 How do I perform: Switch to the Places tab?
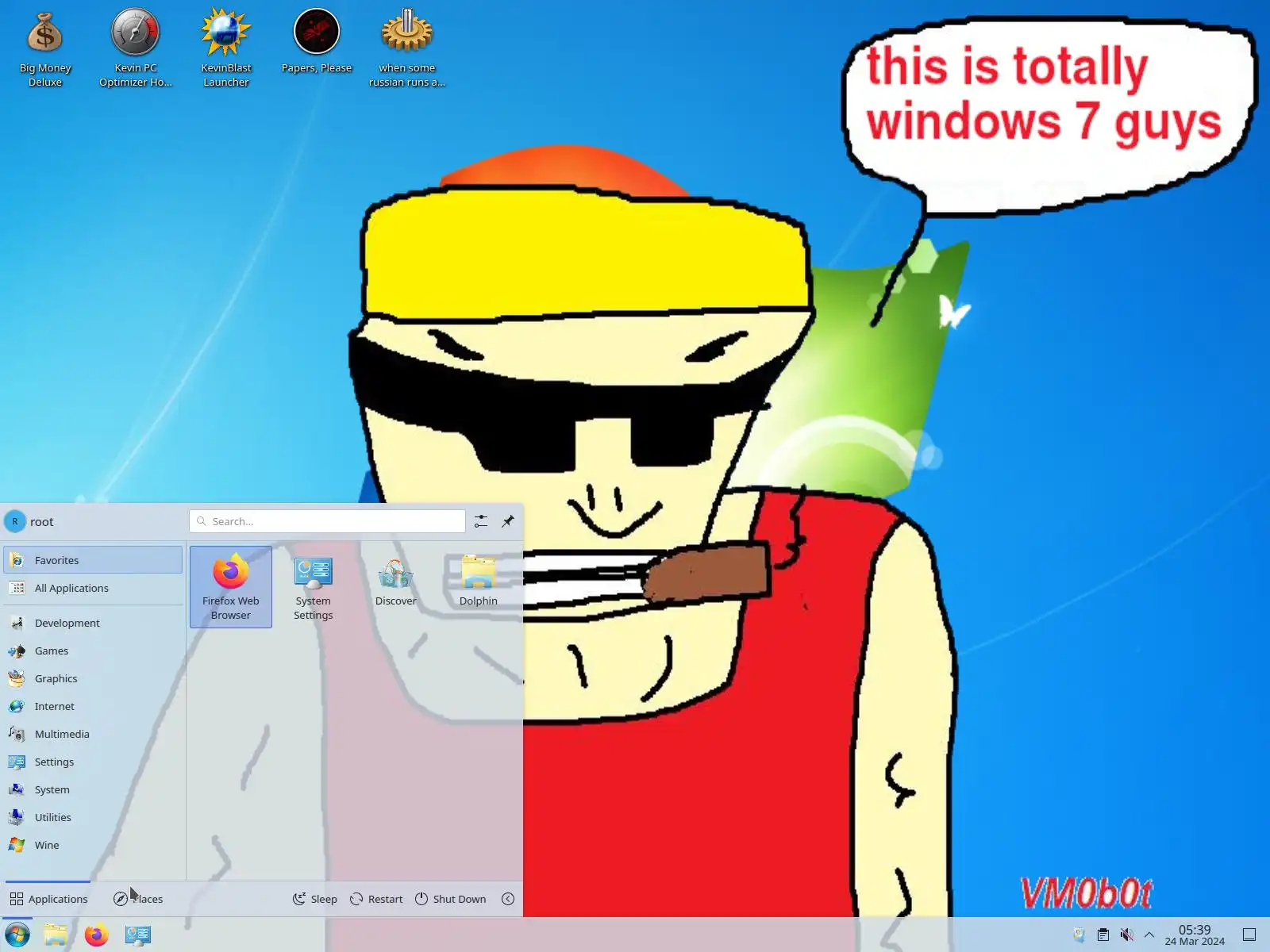point(138,899)
